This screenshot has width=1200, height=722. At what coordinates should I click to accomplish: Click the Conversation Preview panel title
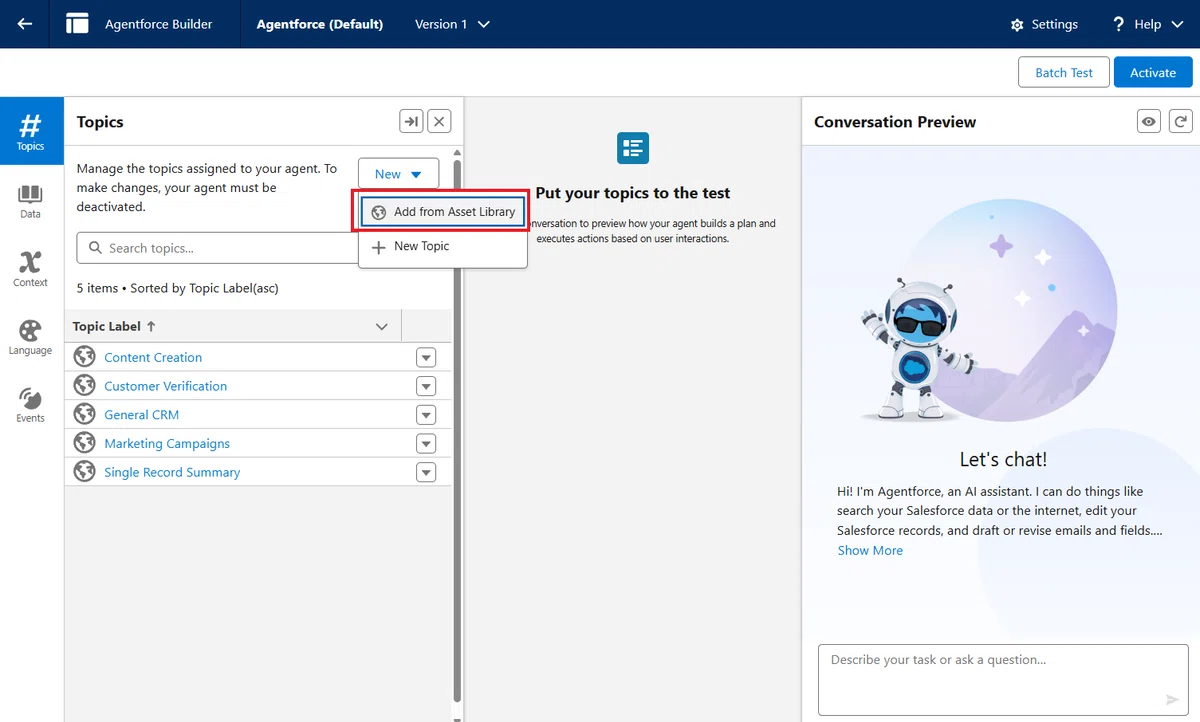tap(895, 122)
